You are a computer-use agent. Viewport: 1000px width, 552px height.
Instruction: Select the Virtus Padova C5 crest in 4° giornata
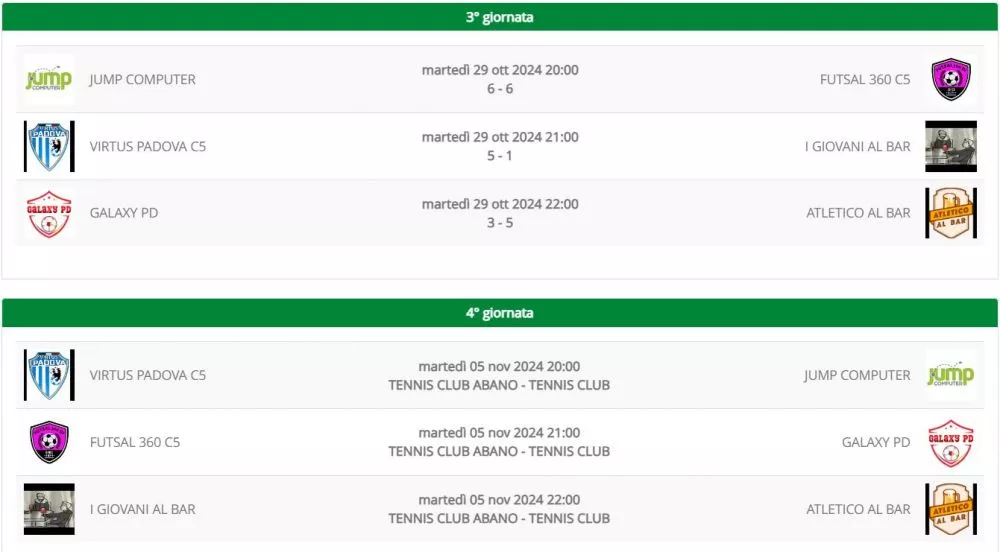[x=49, y=375]
